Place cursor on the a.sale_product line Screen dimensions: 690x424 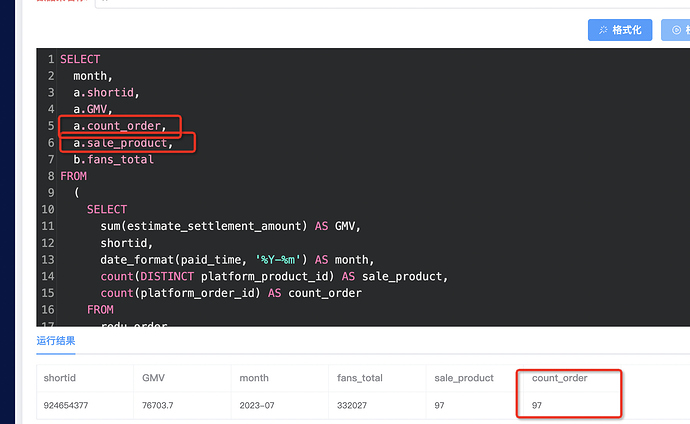pos(123,143)
